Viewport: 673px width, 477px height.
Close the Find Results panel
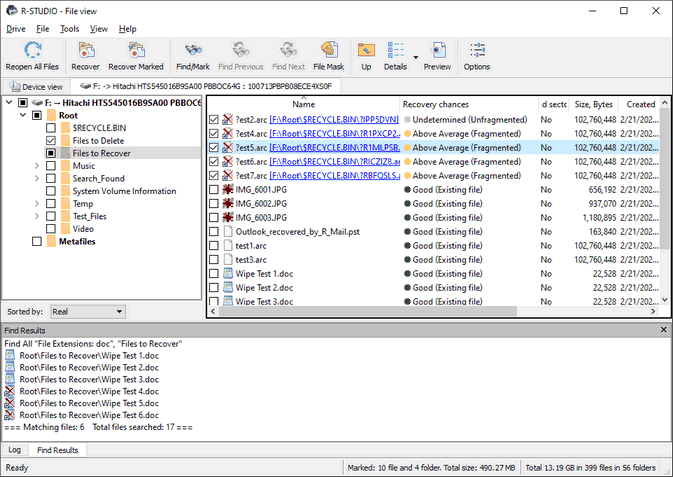pyautogui.click(x=664, y=330)
